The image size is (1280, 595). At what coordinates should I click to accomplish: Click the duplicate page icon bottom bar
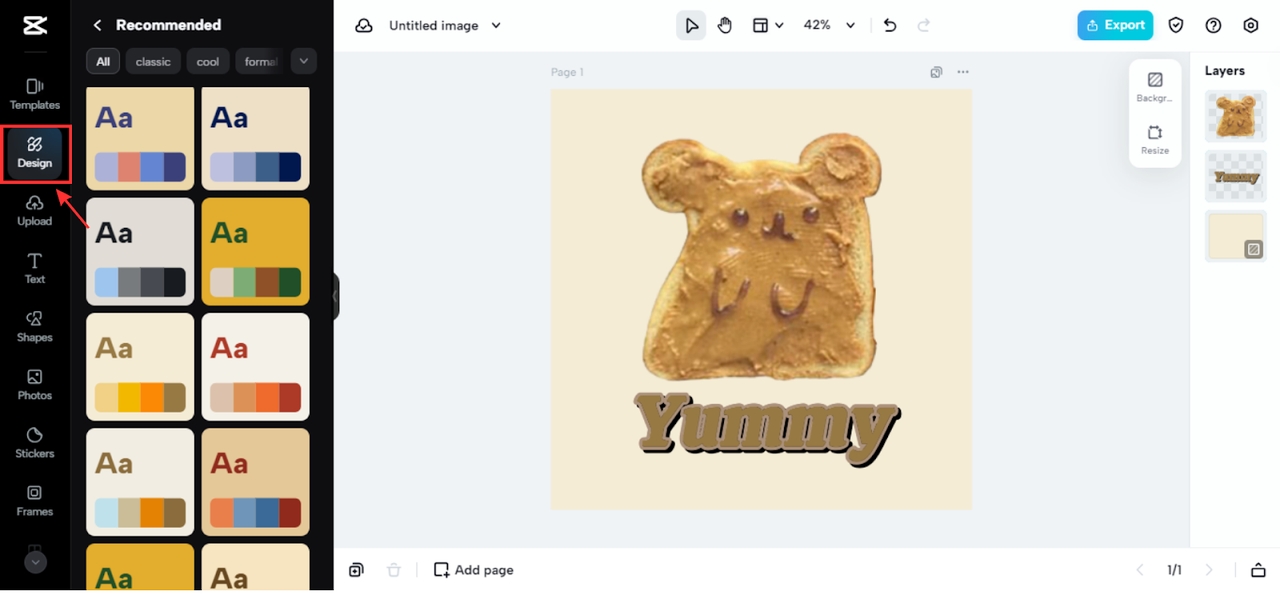pos(356,570)
